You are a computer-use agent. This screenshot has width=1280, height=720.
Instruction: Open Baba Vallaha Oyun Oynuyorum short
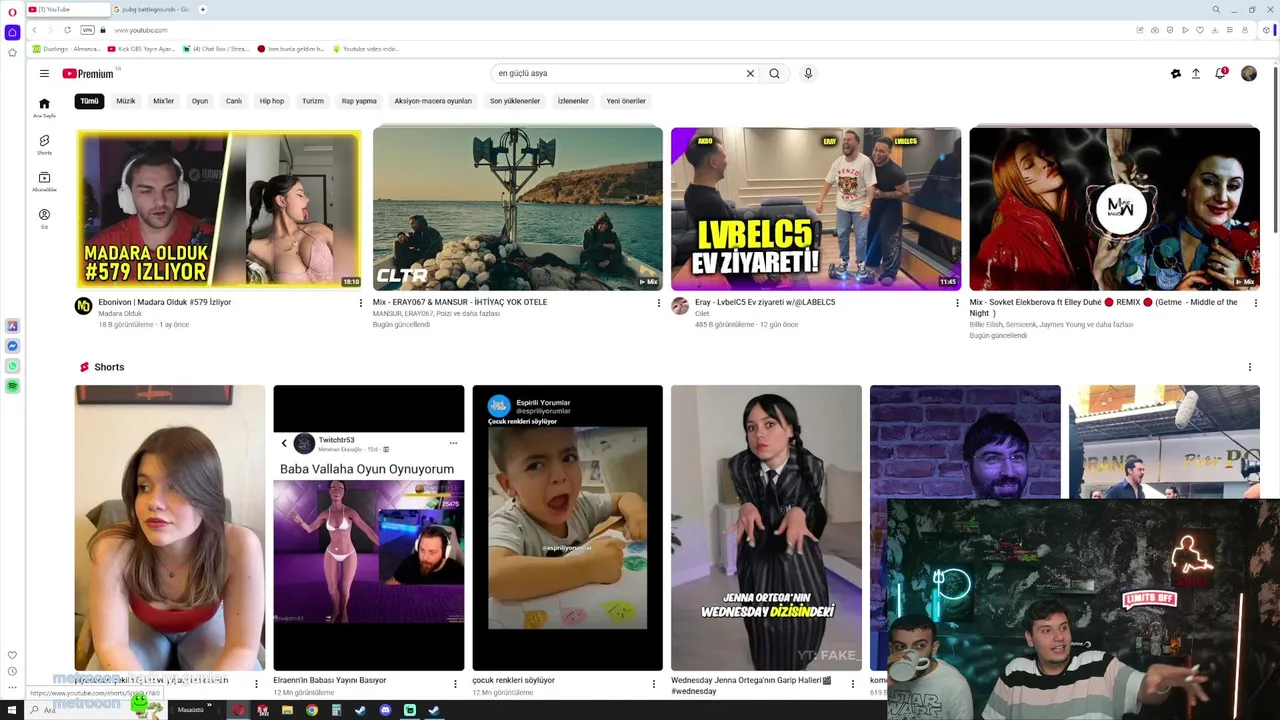click(369, 528)
